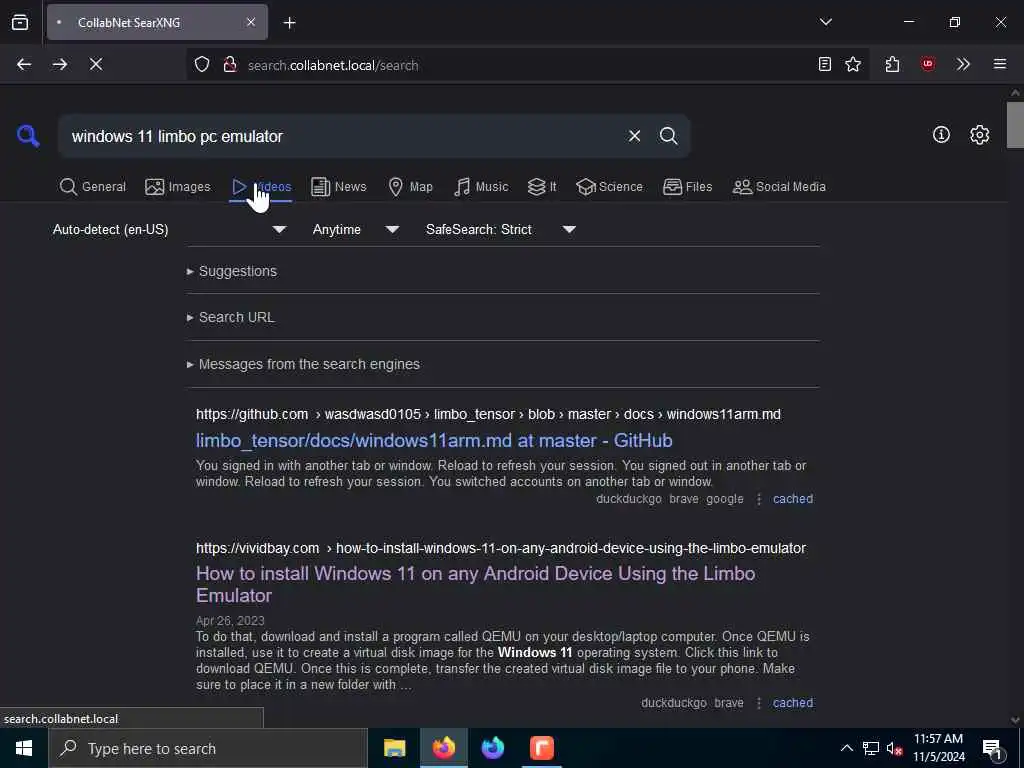Open SafeSearch: Strict dropdown

500,229
